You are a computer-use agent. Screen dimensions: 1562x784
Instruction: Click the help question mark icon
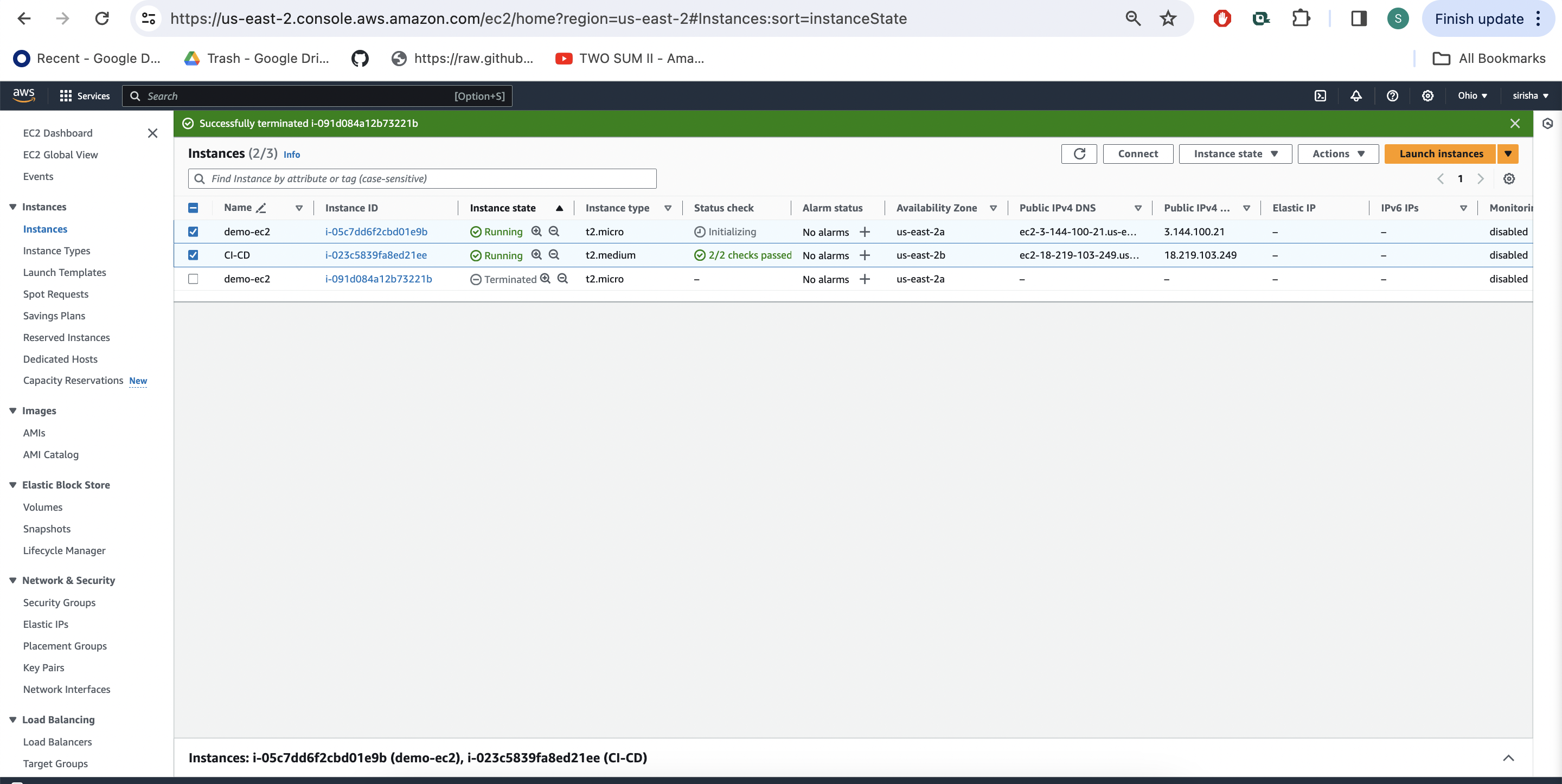pyautogui.click(x=1392, y=96)
